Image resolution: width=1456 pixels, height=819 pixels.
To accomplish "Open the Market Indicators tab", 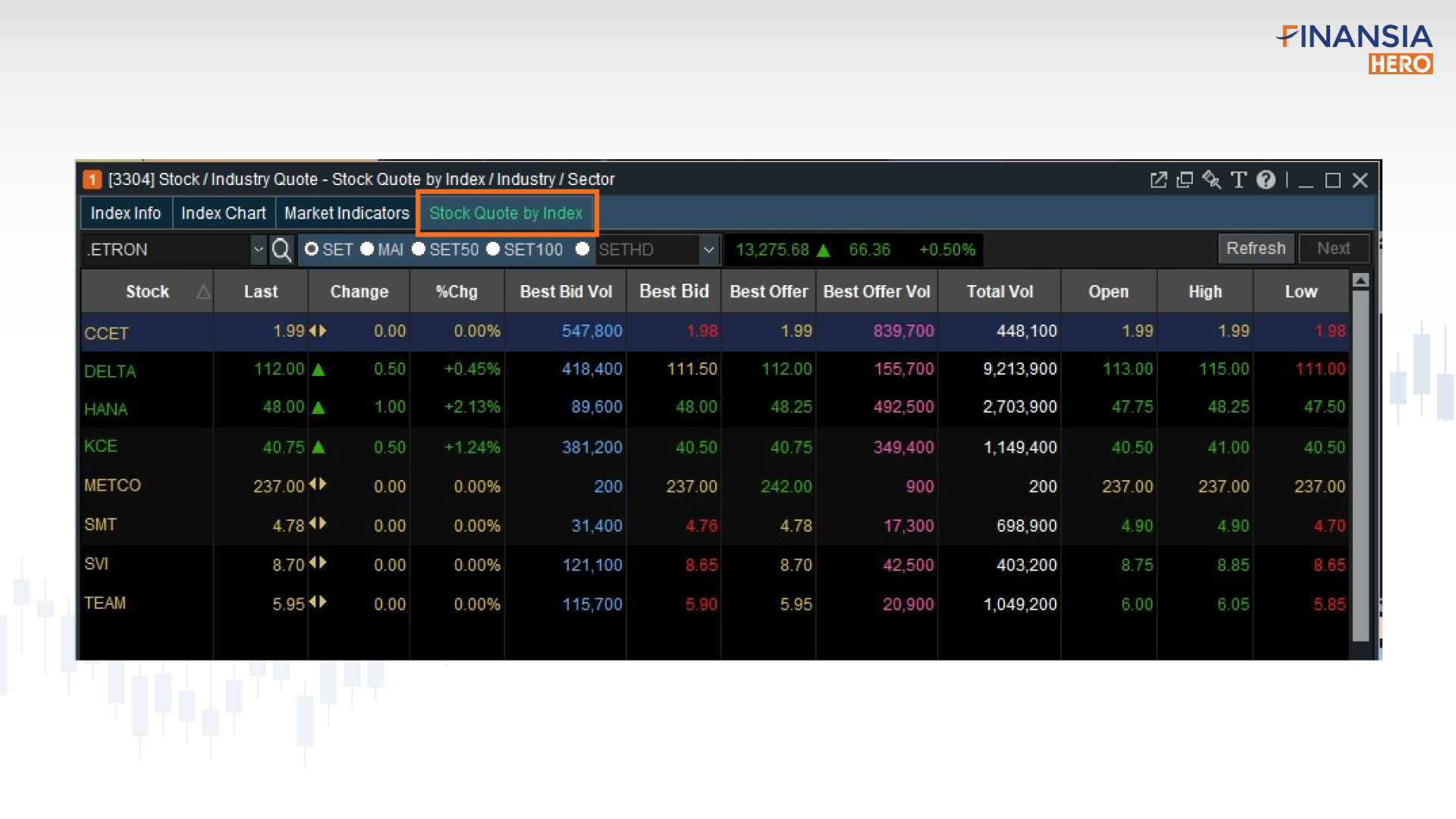I will point(346,213).
